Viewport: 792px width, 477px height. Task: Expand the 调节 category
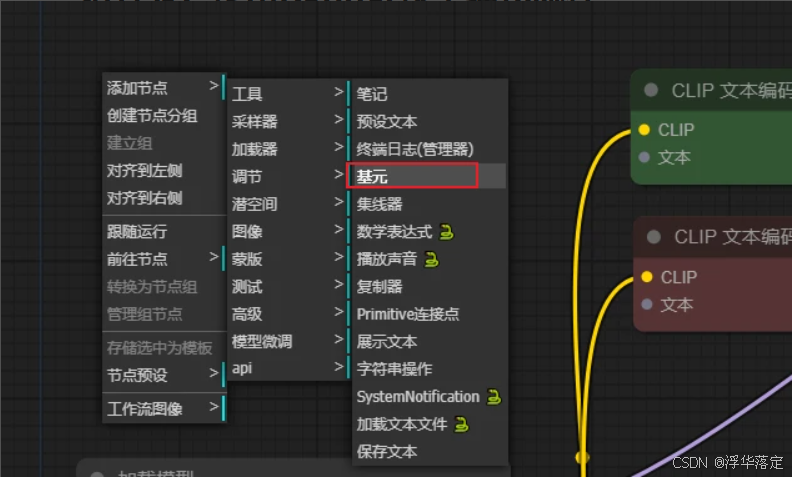tap(288, 176)
